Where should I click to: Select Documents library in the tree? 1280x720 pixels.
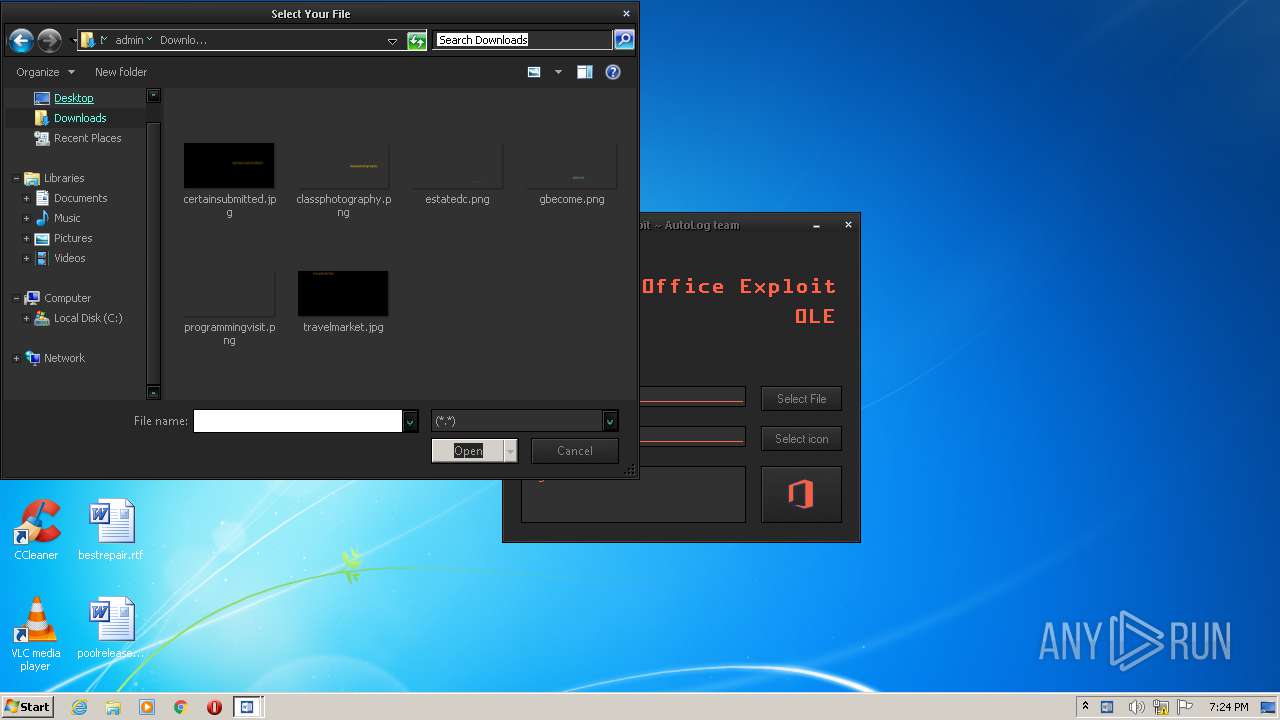pyautogui.click(x=80, y=198)
